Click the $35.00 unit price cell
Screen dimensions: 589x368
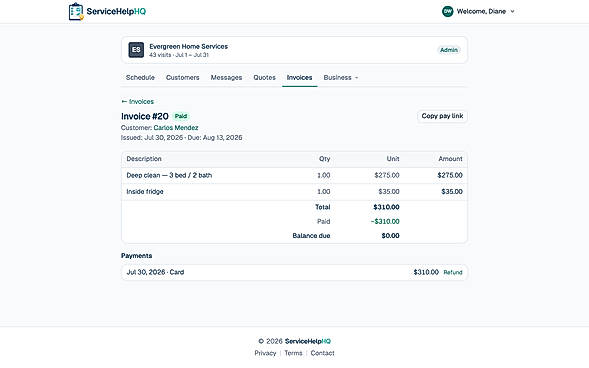pyautogui.click(x=389, y=192)
